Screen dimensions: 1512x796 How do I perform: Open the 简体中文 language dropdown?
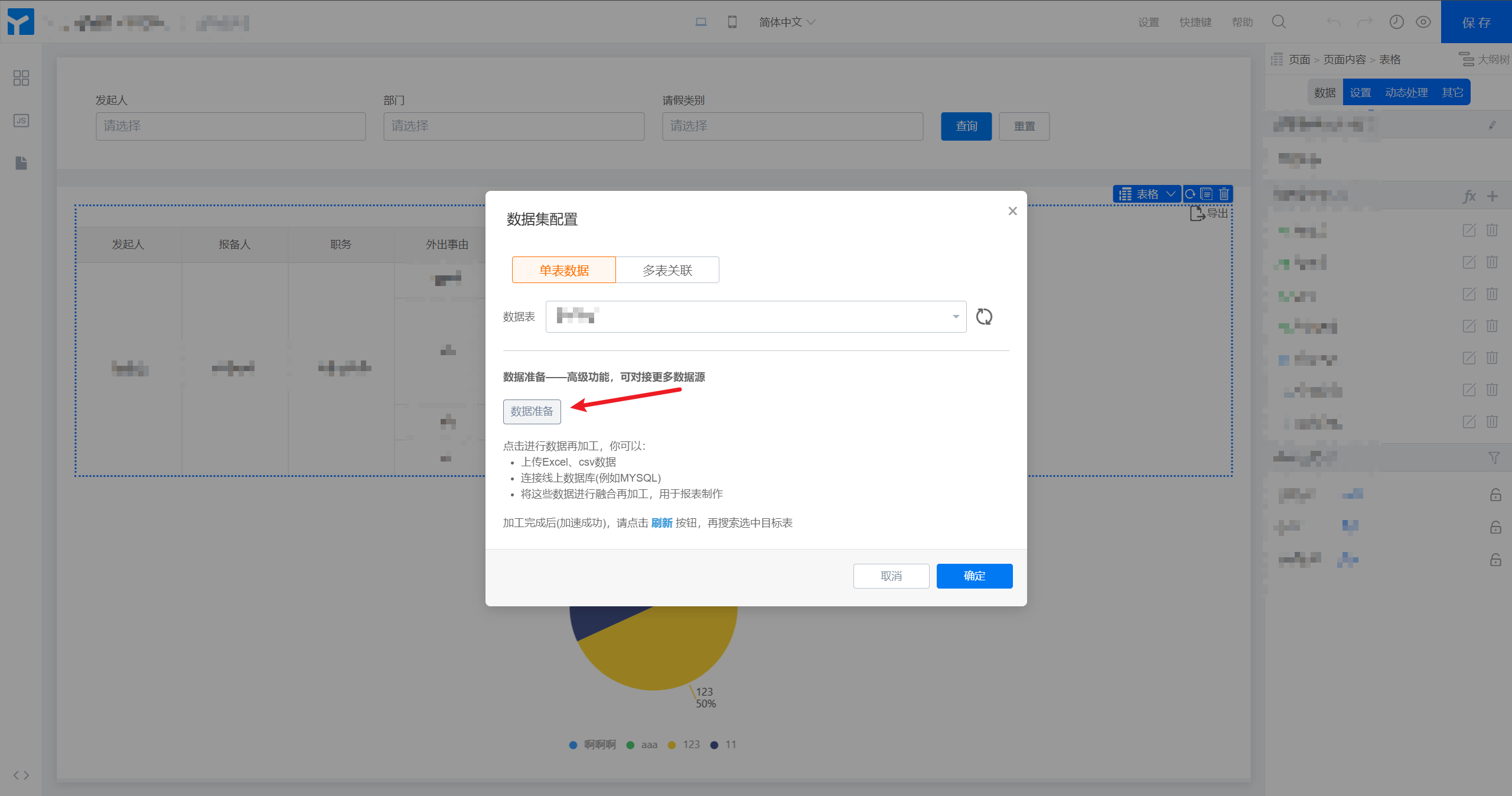[x=787, y=22]
